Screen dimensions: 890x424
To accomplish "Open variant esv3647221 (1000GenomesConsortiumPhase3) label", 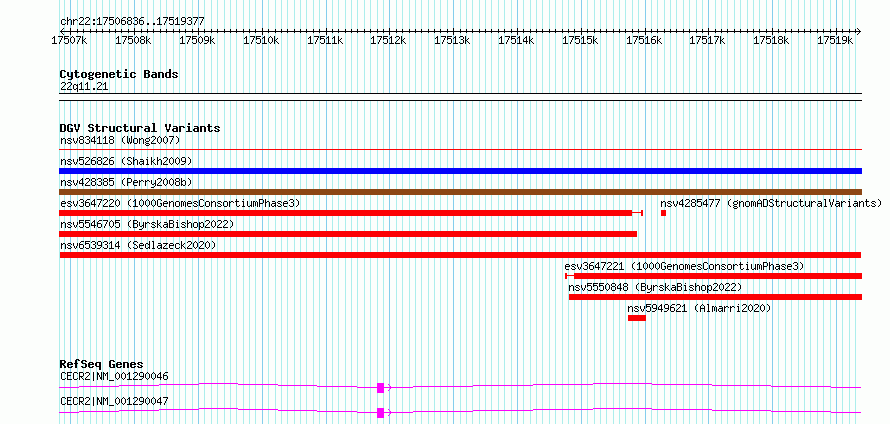I will pyautogui.click(x=685, y=266).
